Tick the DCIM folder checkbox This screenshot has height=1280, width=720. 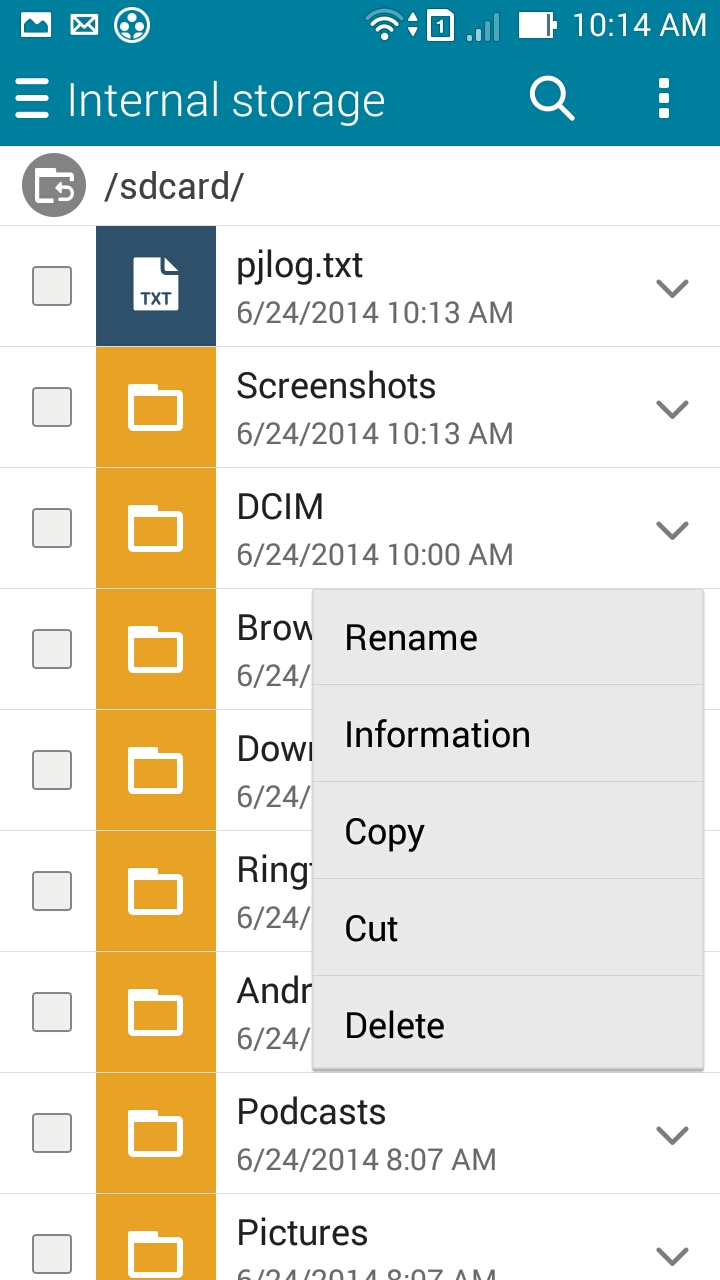point(52,528)
